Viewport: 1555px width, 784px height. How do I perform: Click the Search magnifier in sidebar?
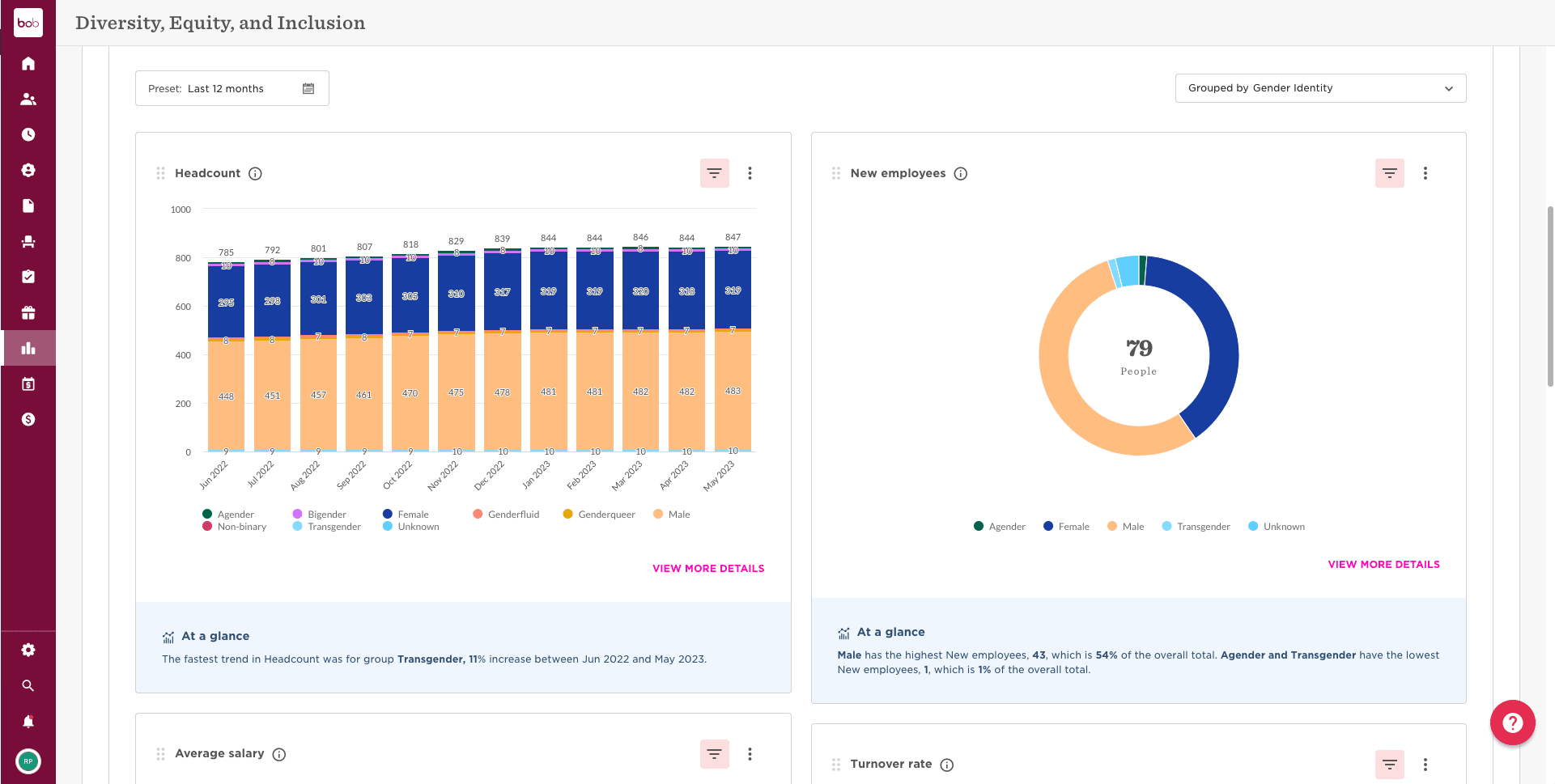(28, 685)
